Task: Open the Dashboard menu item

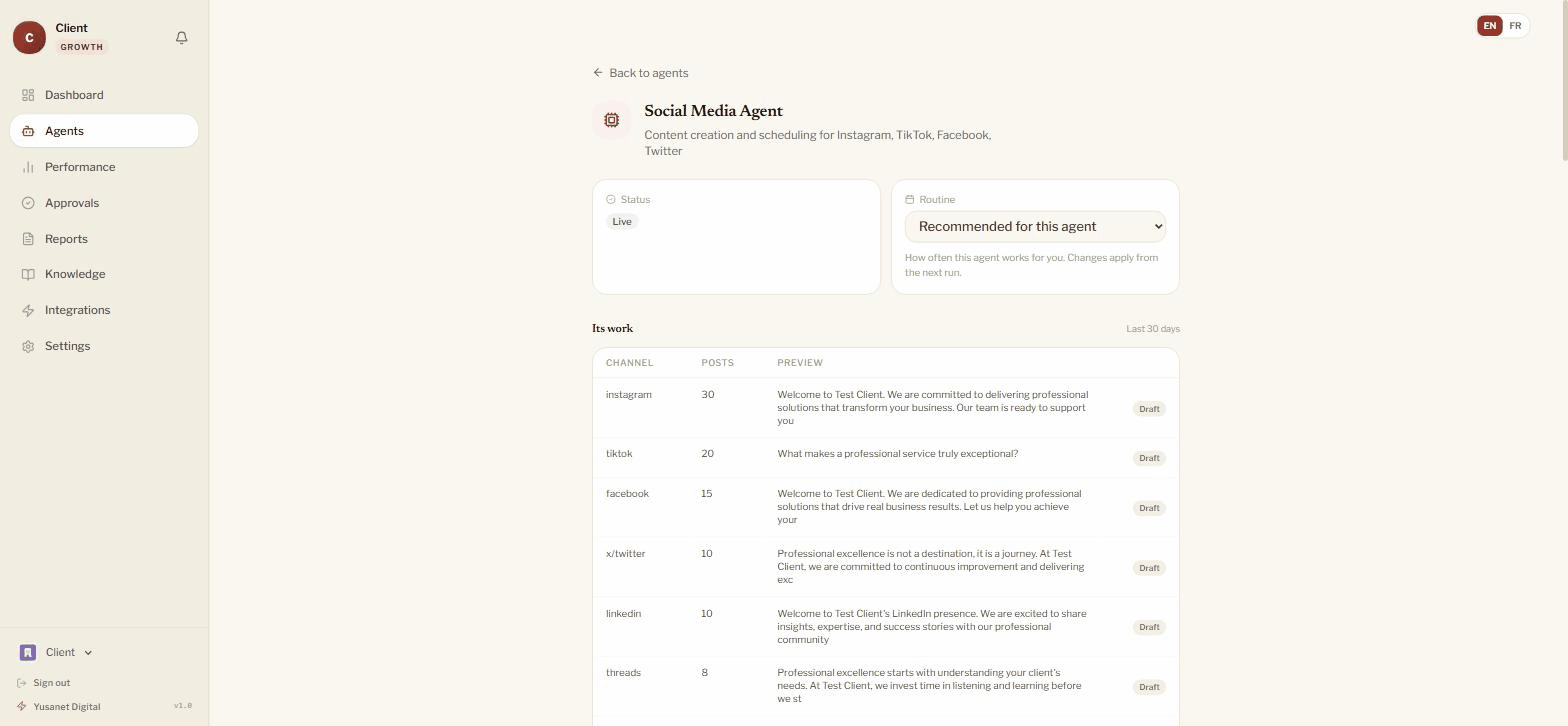Action: [x=104, y=95]
